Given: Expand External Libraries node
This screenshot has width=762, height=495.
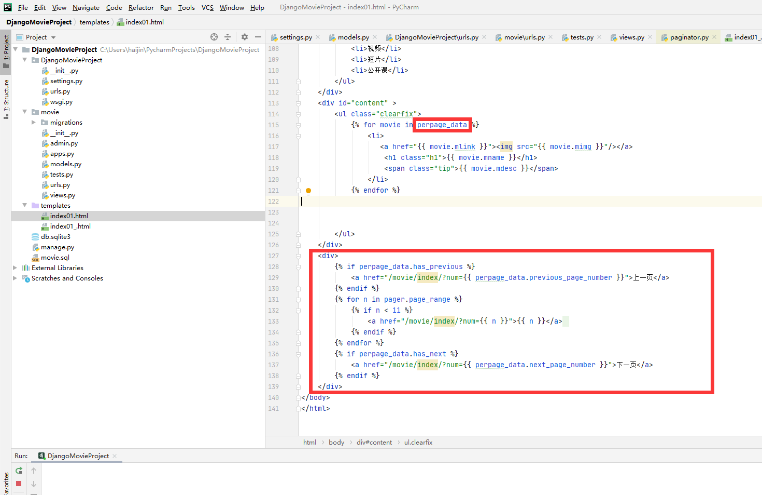Looking at the screenshot, I should coord(16,268).
